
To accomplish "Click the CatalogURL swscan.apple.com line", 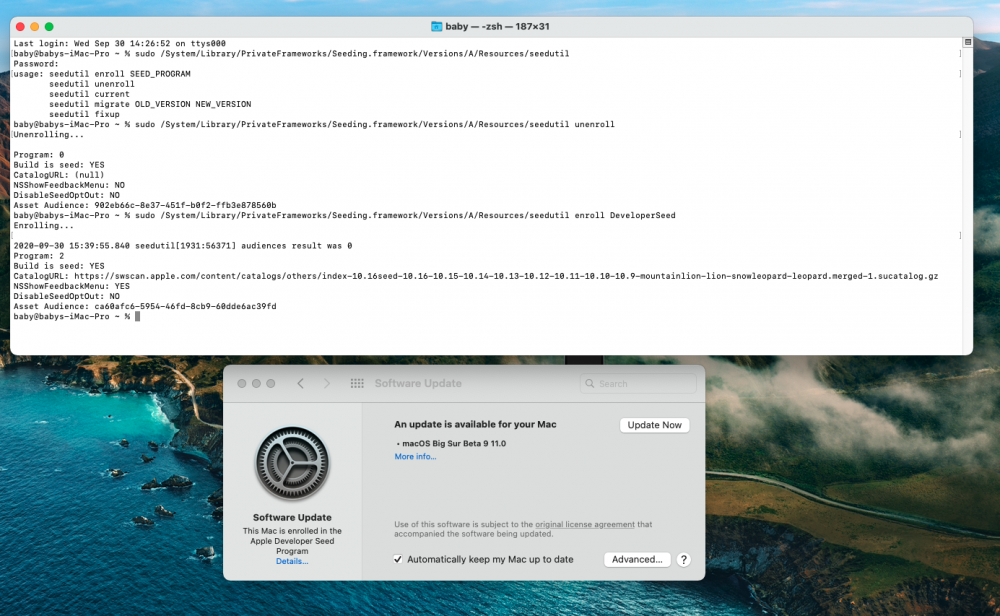I will [x=476, y=276].
